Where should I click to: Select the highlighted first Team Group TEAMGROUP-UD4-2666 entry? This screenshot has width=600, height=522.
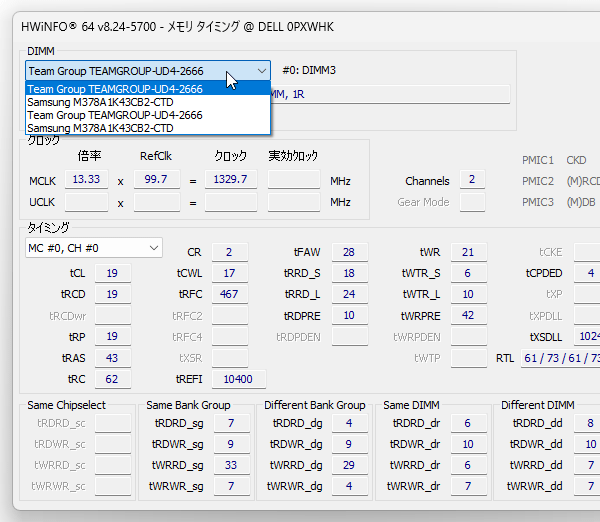(148, 89)
